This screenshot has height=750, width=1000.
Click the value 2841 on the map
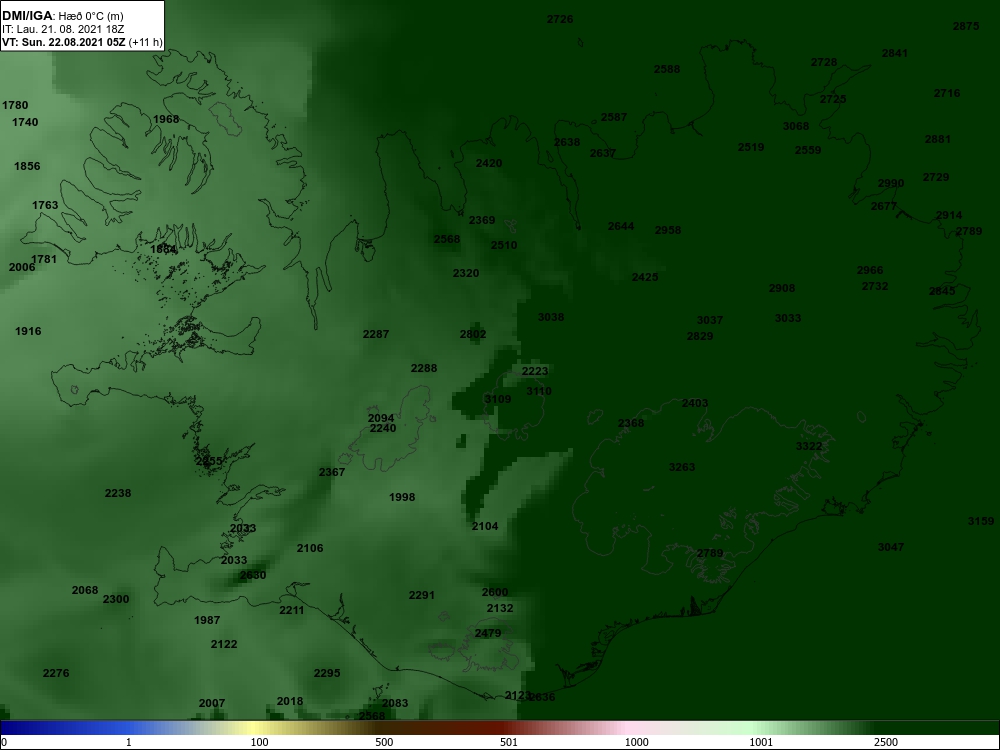pos(895,53)
